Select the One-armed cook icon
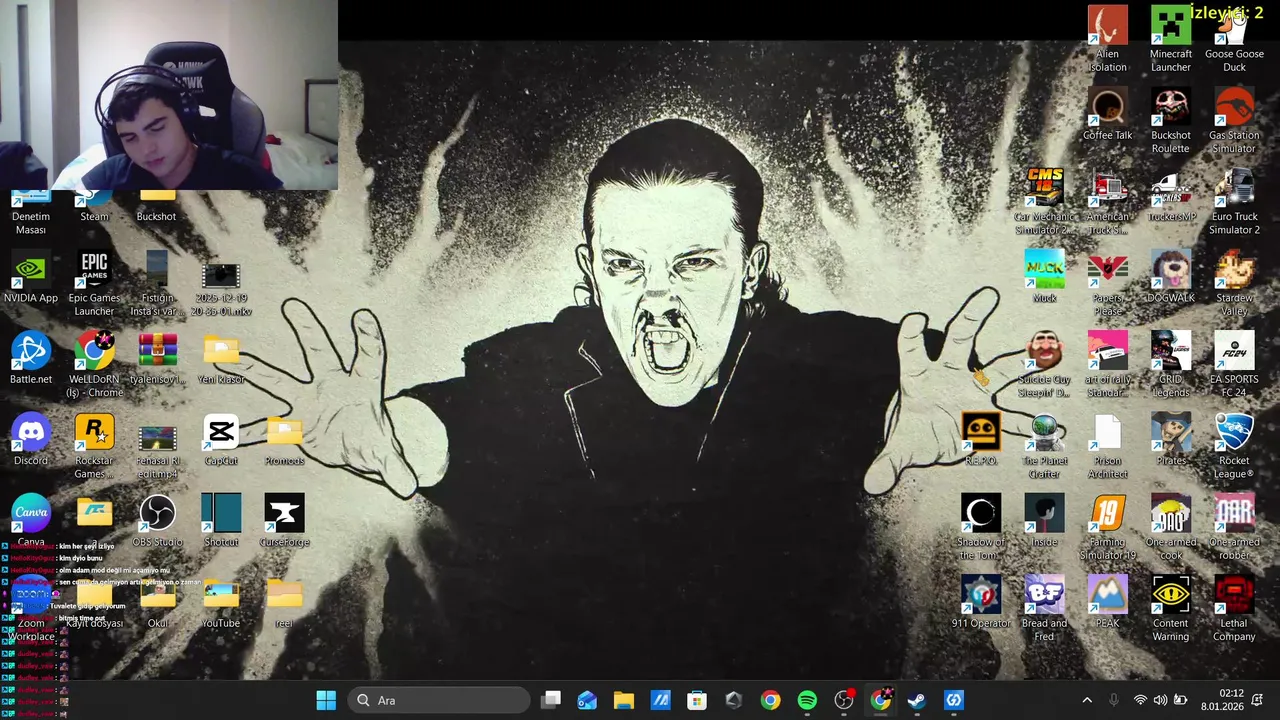The image size is (1280, 720). tap(1170, 527)
